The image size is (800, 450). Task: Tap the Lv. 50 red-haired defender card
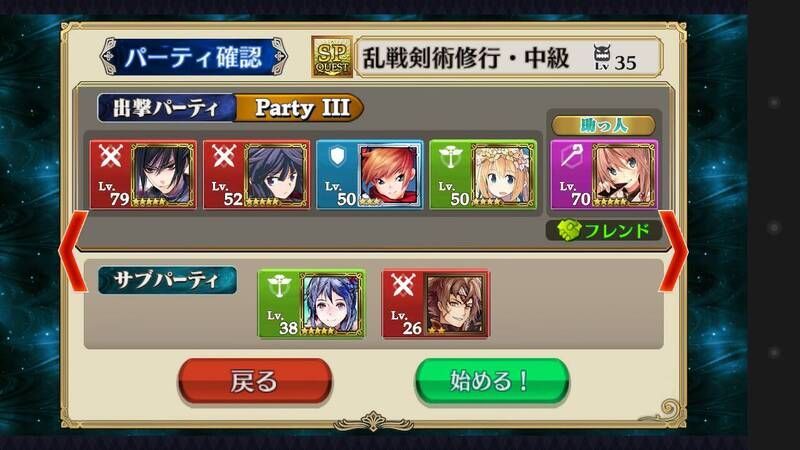pyautogui.click(x=369, y=174)
